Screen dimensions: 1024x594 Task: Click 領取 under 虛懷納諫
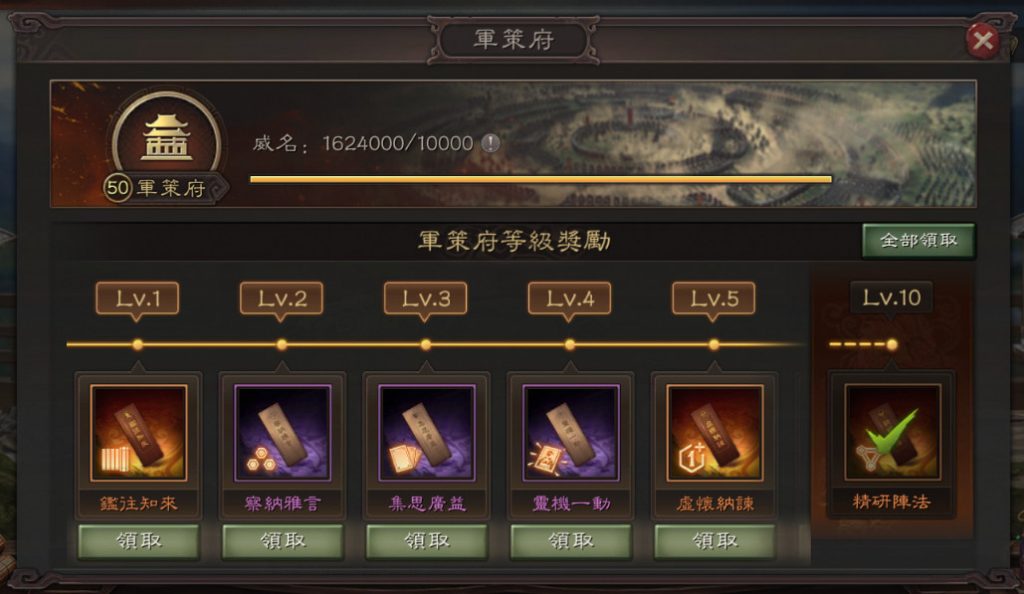(715, 541)
